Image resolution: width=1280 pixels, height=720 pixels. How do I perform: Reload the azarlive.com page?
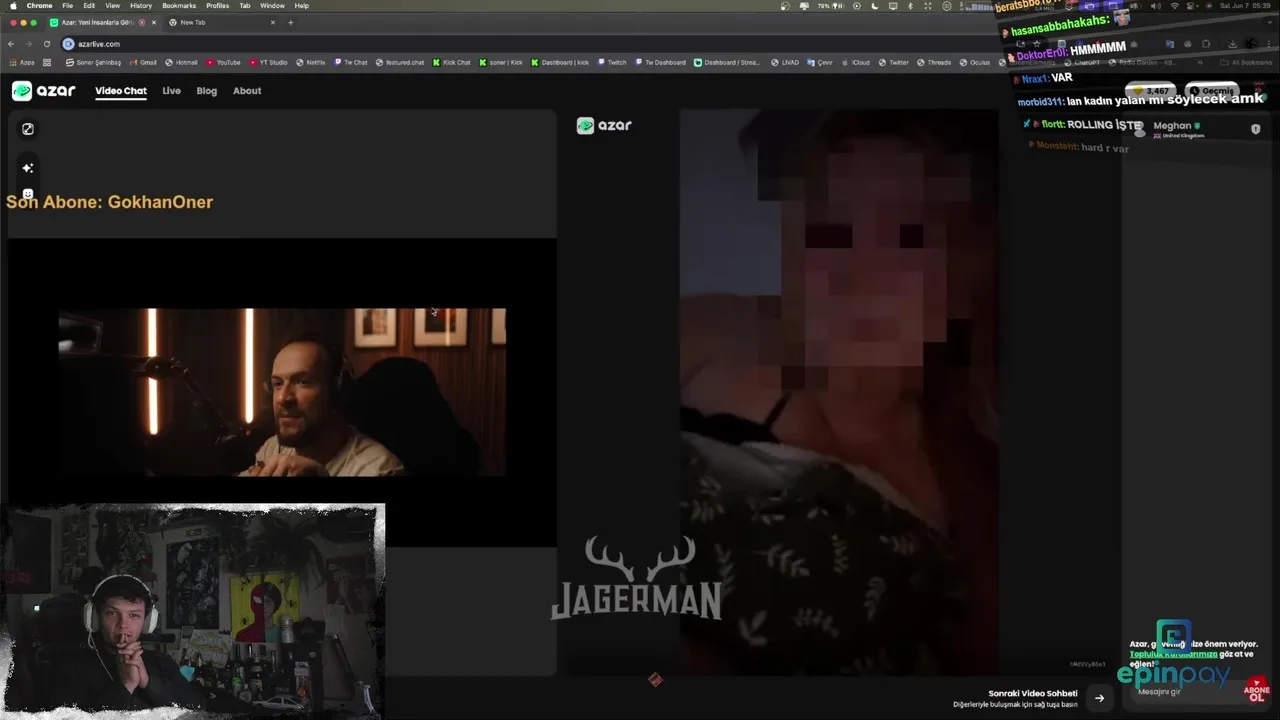[x=46, y=44]
